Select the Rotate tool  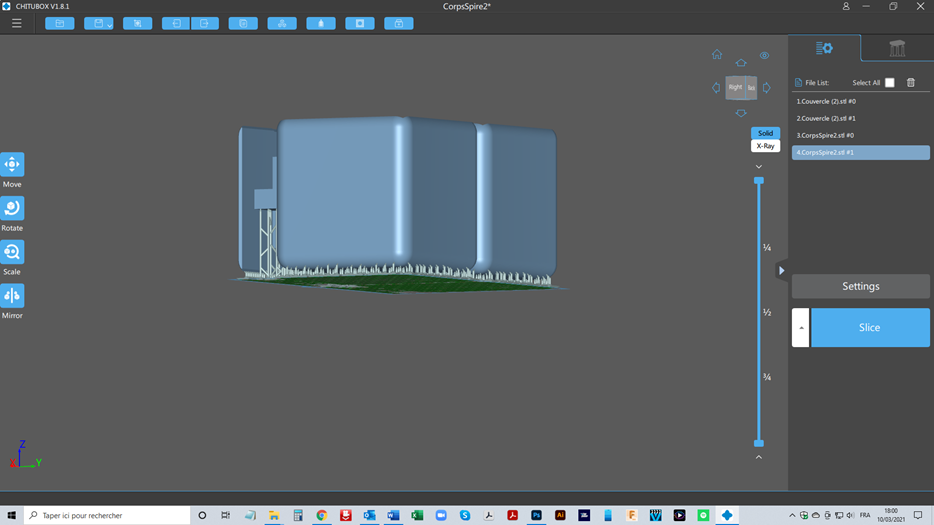(12, 208)
